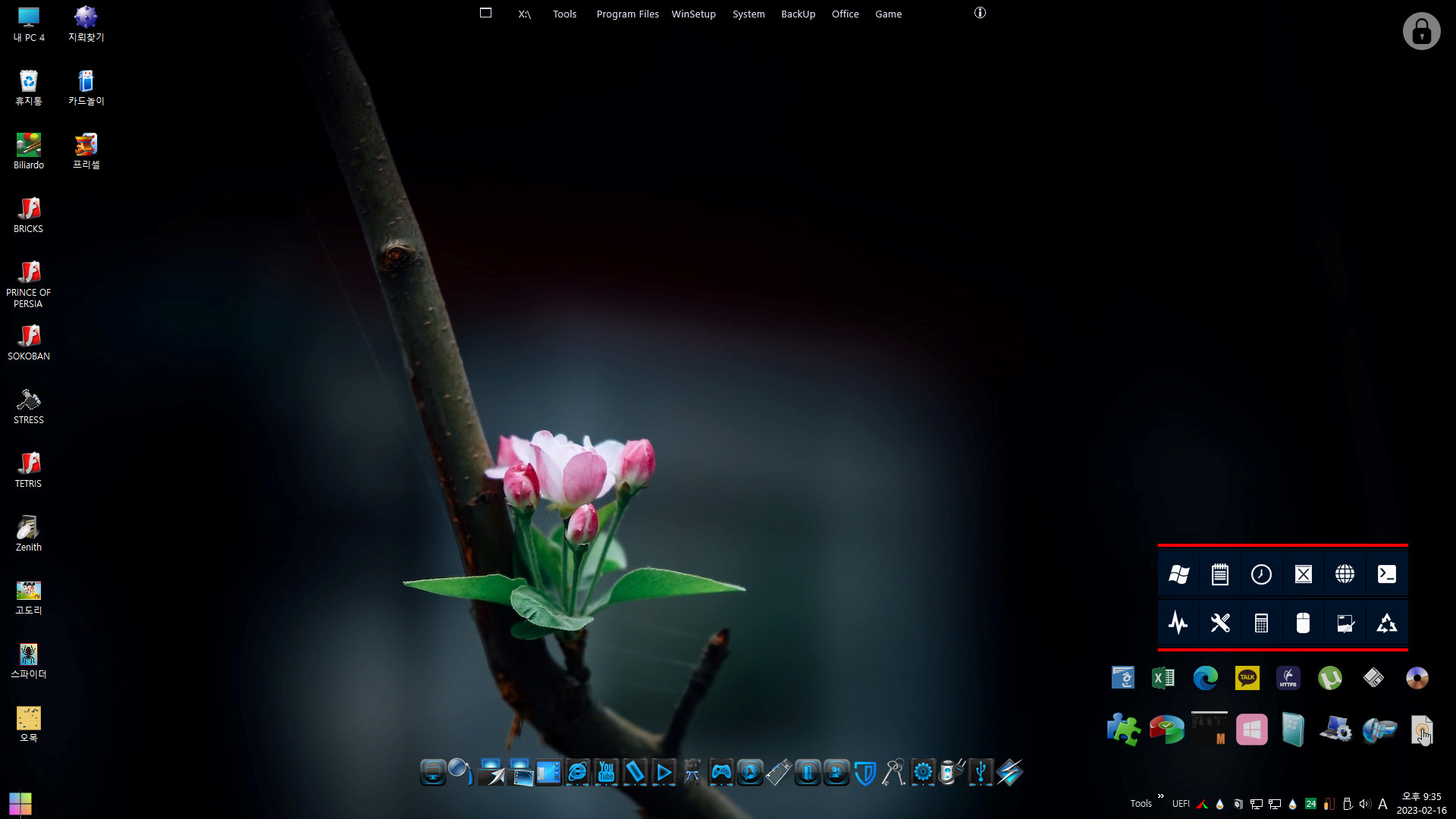Open the game controller dock icon
This screenshot has width=1456, height=819.
tap(721, 772)
